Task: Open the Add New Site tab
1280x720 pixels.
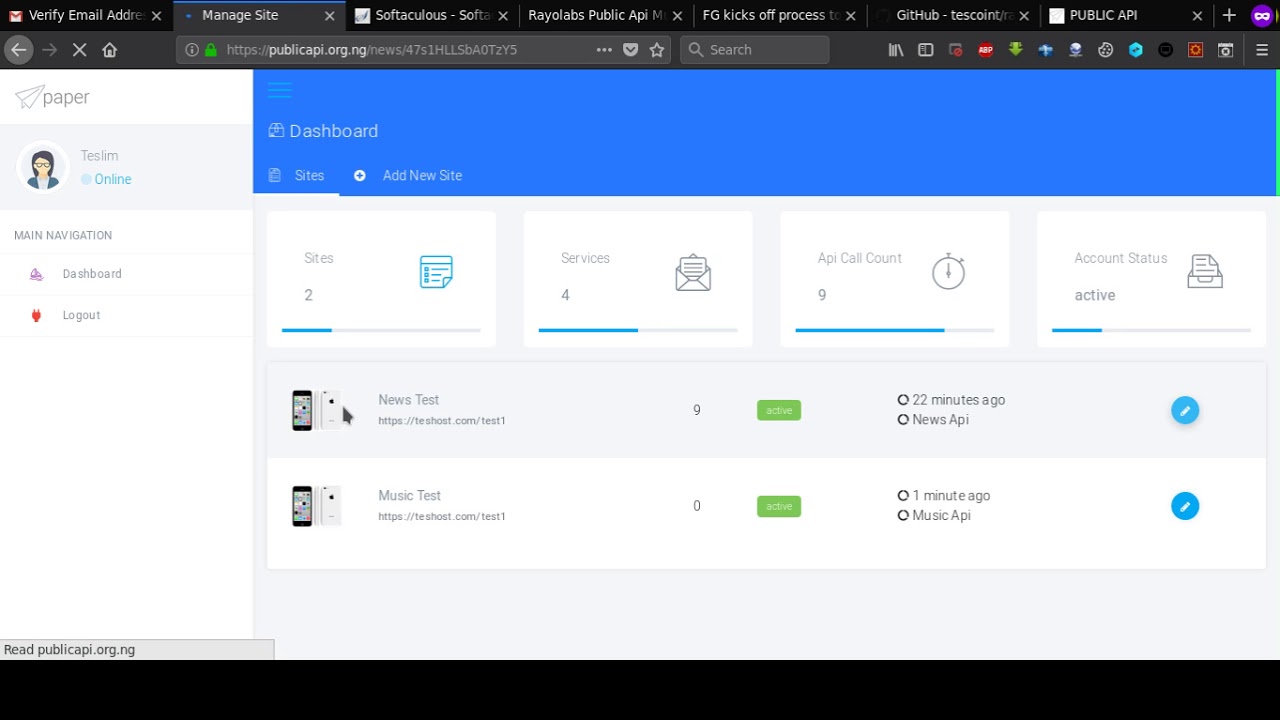Action: (408, 175)
